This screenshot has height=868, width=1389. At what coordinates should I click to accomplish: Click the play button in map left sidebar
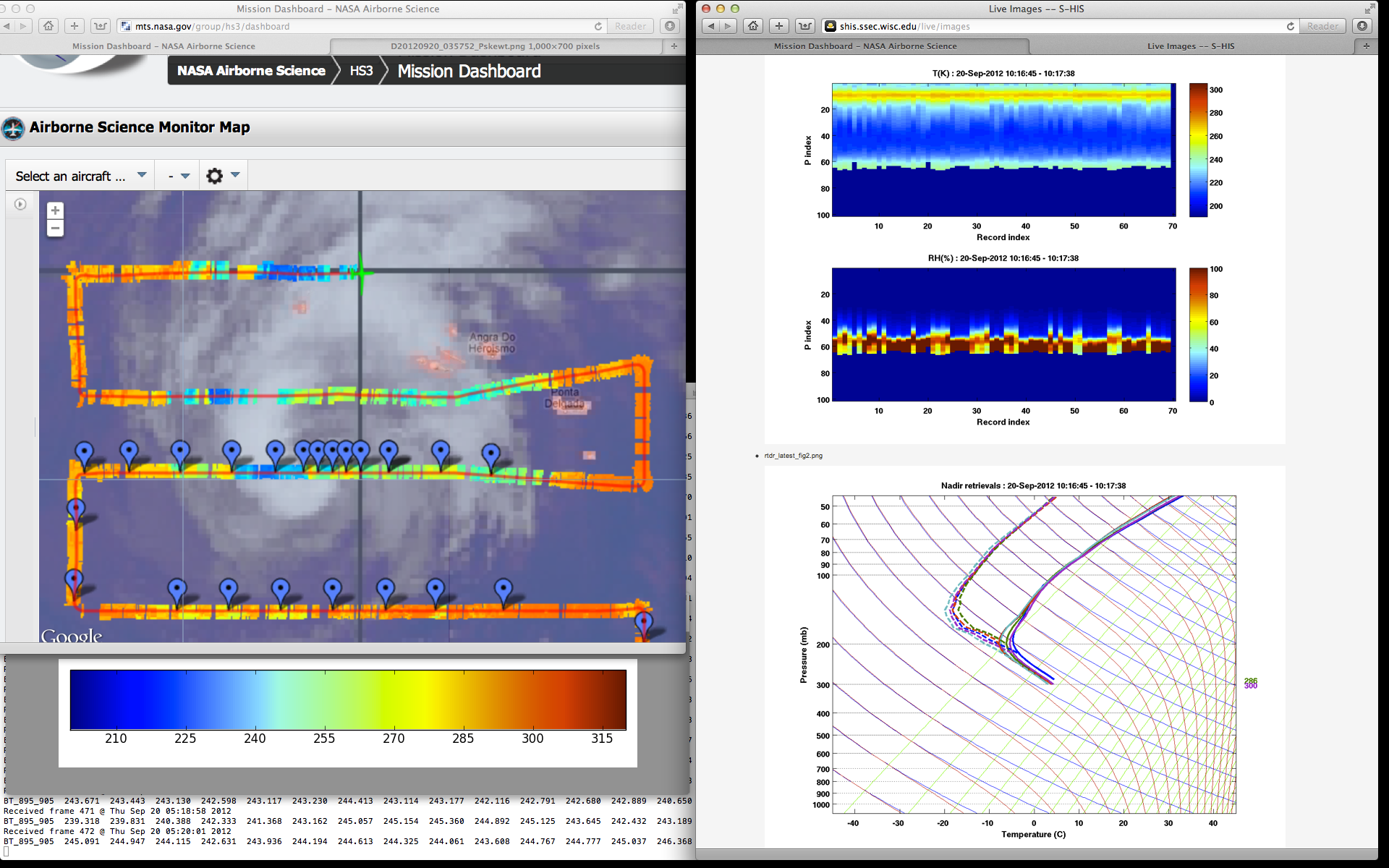click(x=20, y=205)
